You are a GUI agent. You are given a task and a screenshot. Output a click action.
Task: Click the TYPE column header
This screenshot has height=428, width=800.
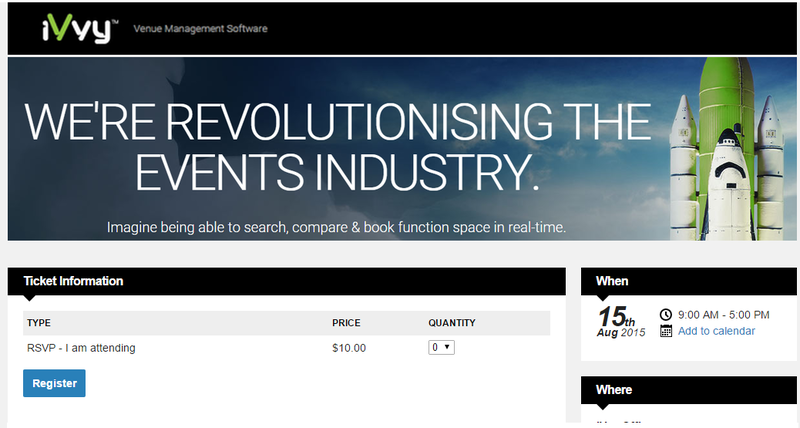[39, 323]
